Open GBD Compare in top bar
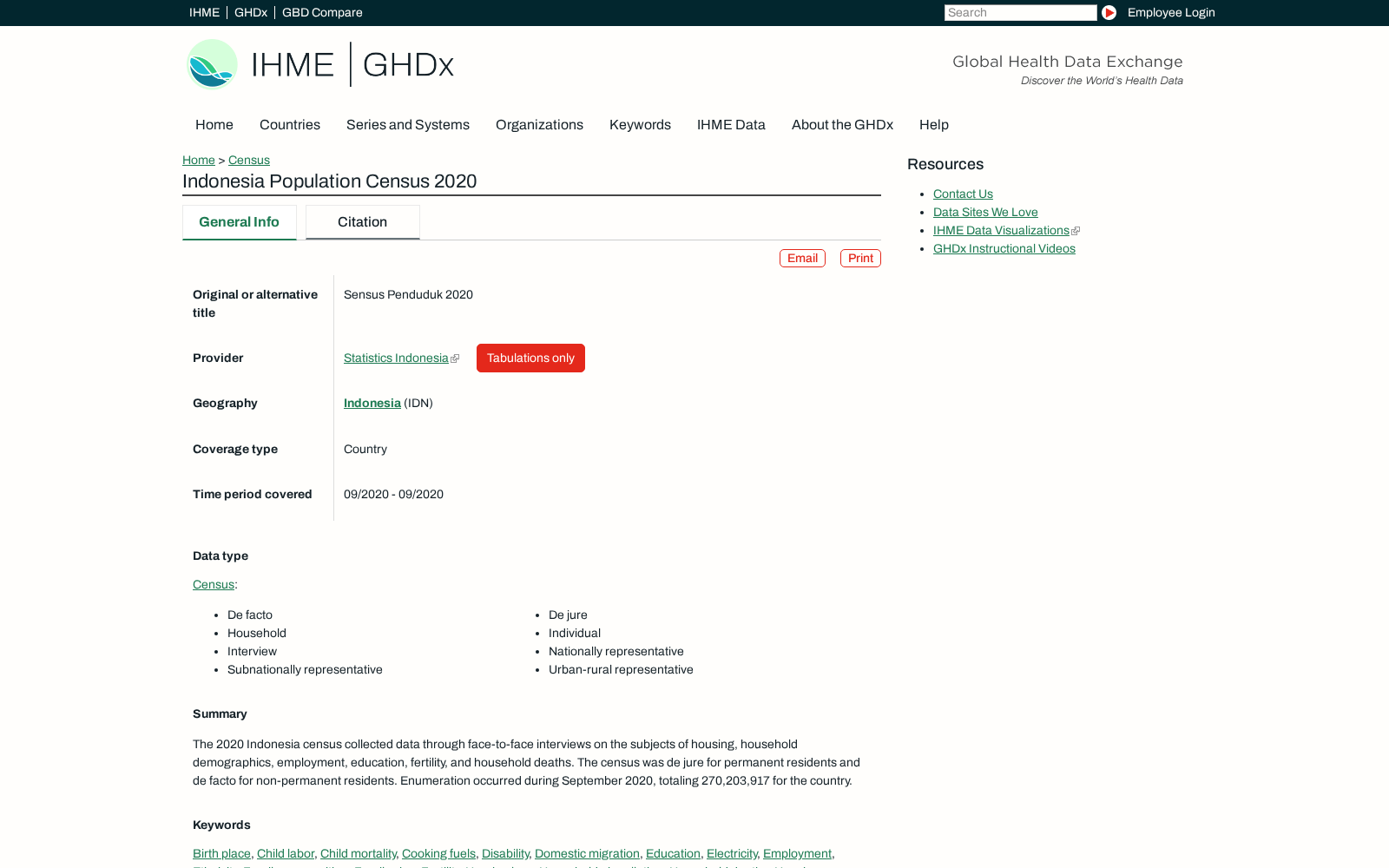 click(x=322, y=12)
